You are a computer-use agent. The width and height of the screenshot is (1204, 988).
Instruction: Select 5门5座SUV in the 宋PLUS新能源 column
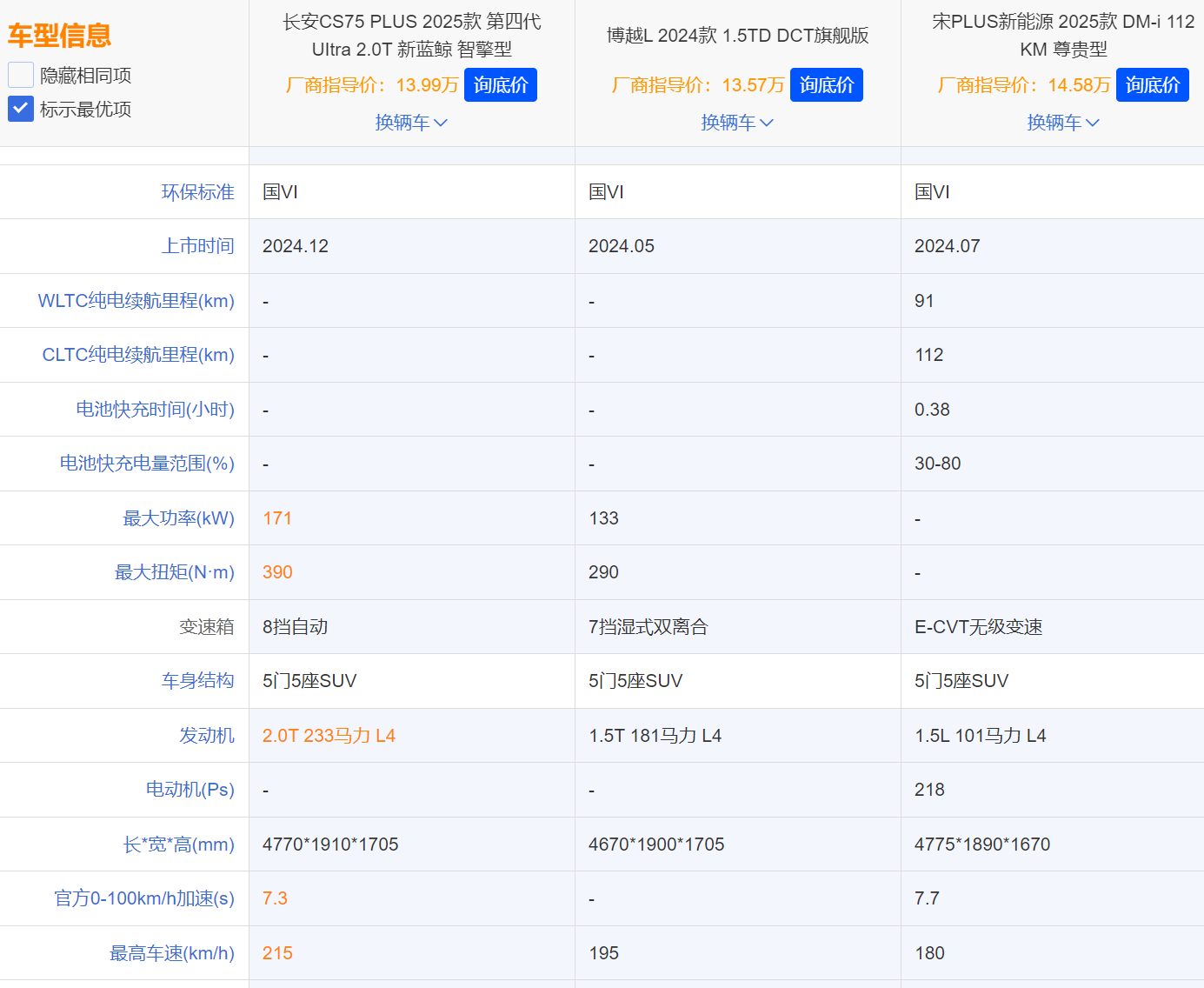pos(961,681)
